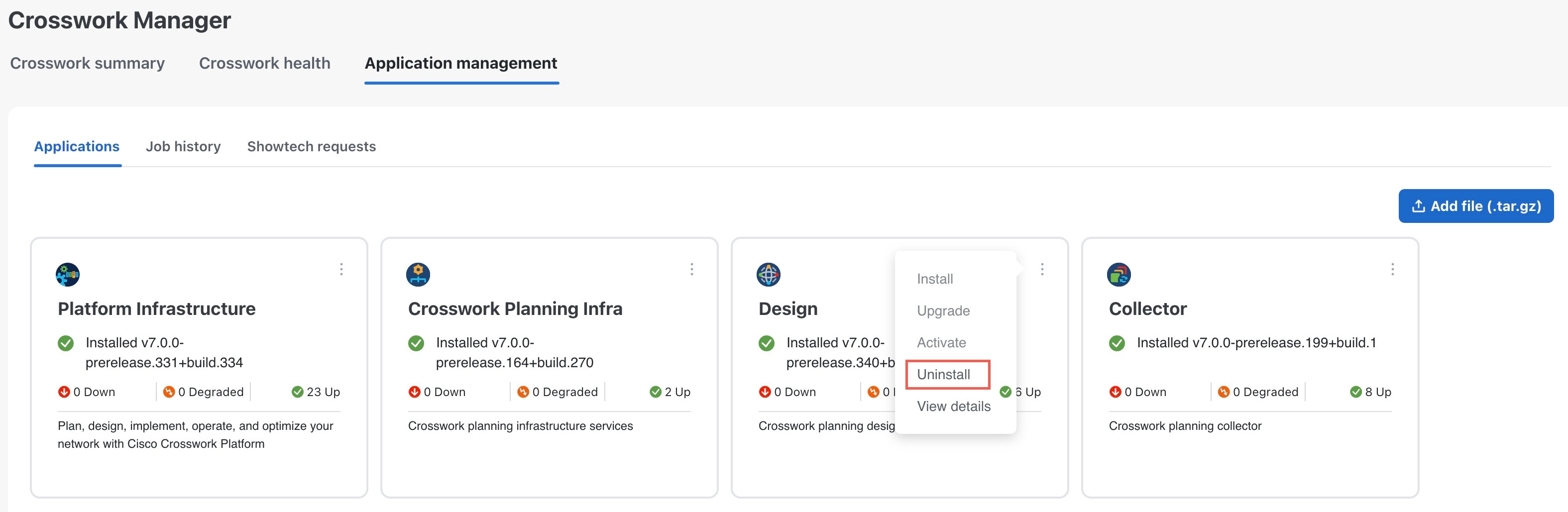This screenshot has height=512, width=1568.
Task: Click Platform Infrastructure installed green checkmark
Action: tap(66, 343)
